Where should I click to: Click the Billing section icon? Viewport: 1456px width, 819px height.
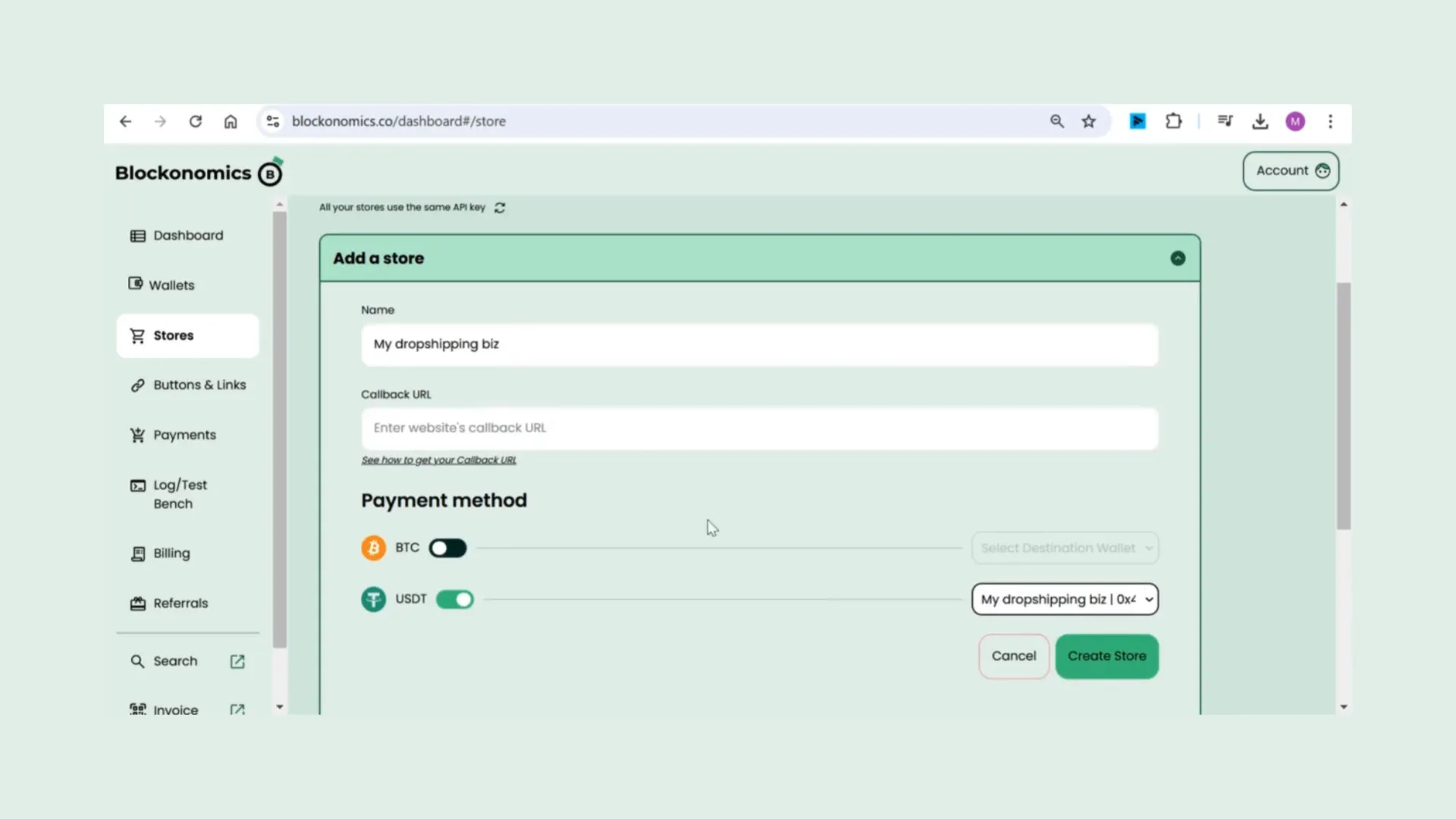coord(137,553)
